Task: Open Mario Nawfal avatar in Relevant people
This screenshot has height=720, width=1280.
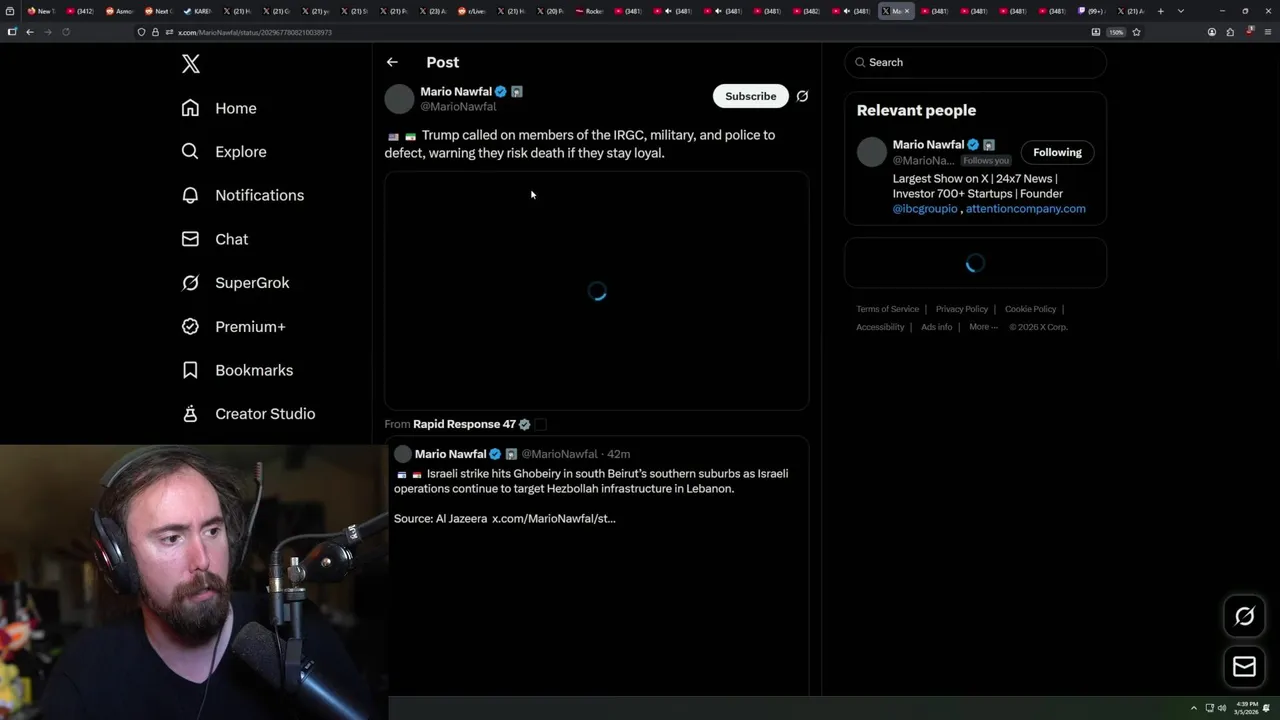Action: coord(872,152)
